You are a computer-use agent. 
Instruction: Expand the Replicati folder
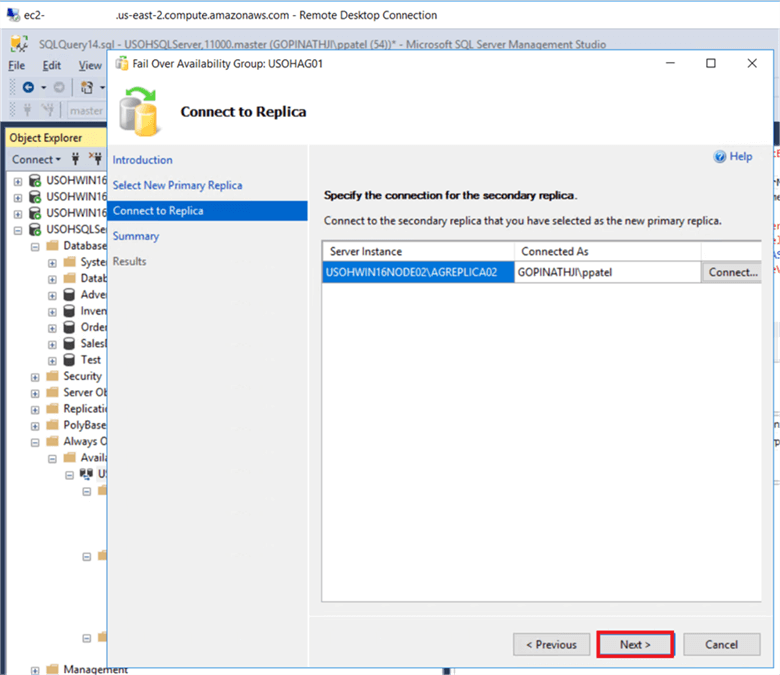[35, 410]
